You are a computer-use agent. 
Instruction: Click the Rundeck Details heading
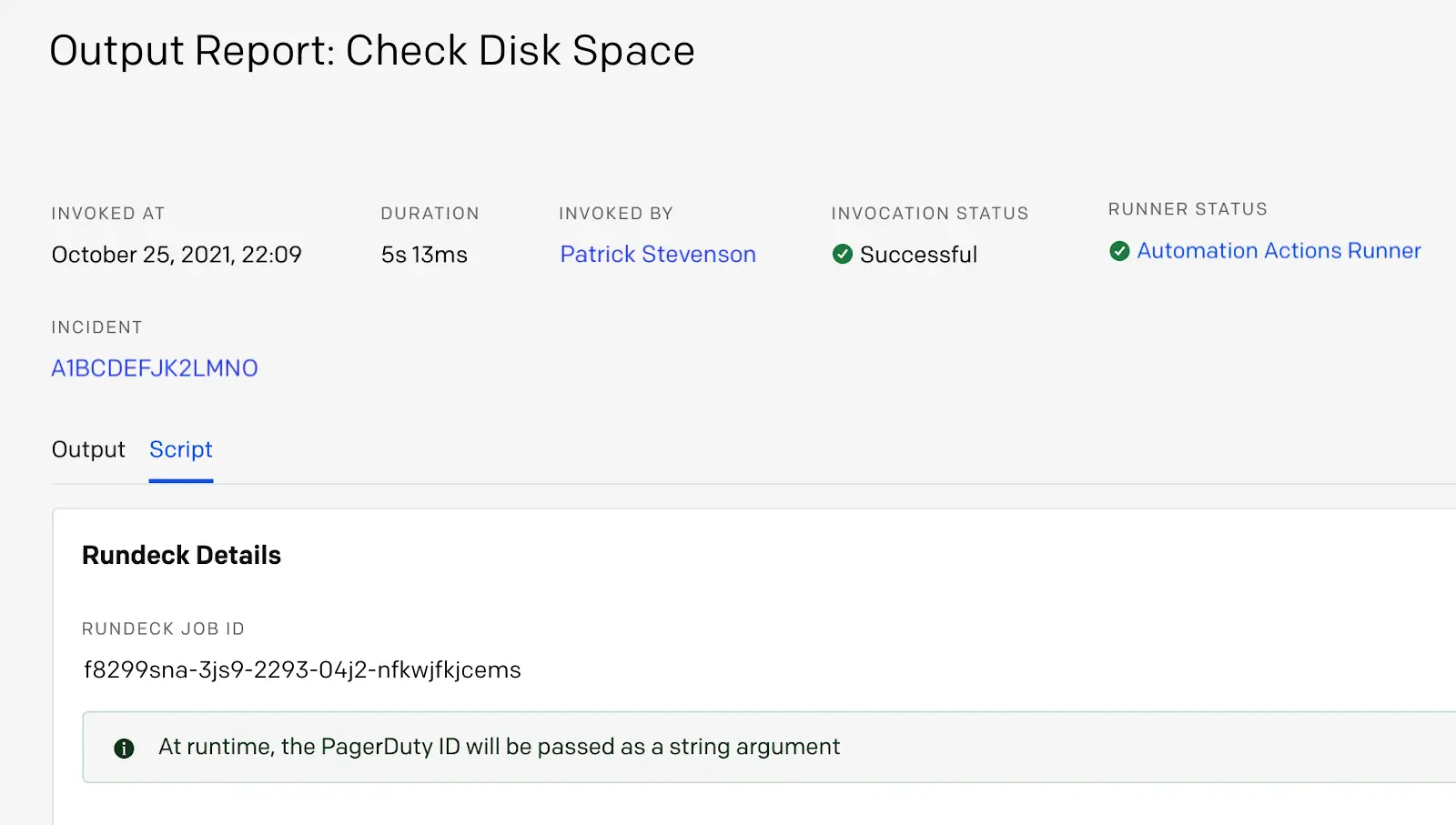click(x=181, y=556)
